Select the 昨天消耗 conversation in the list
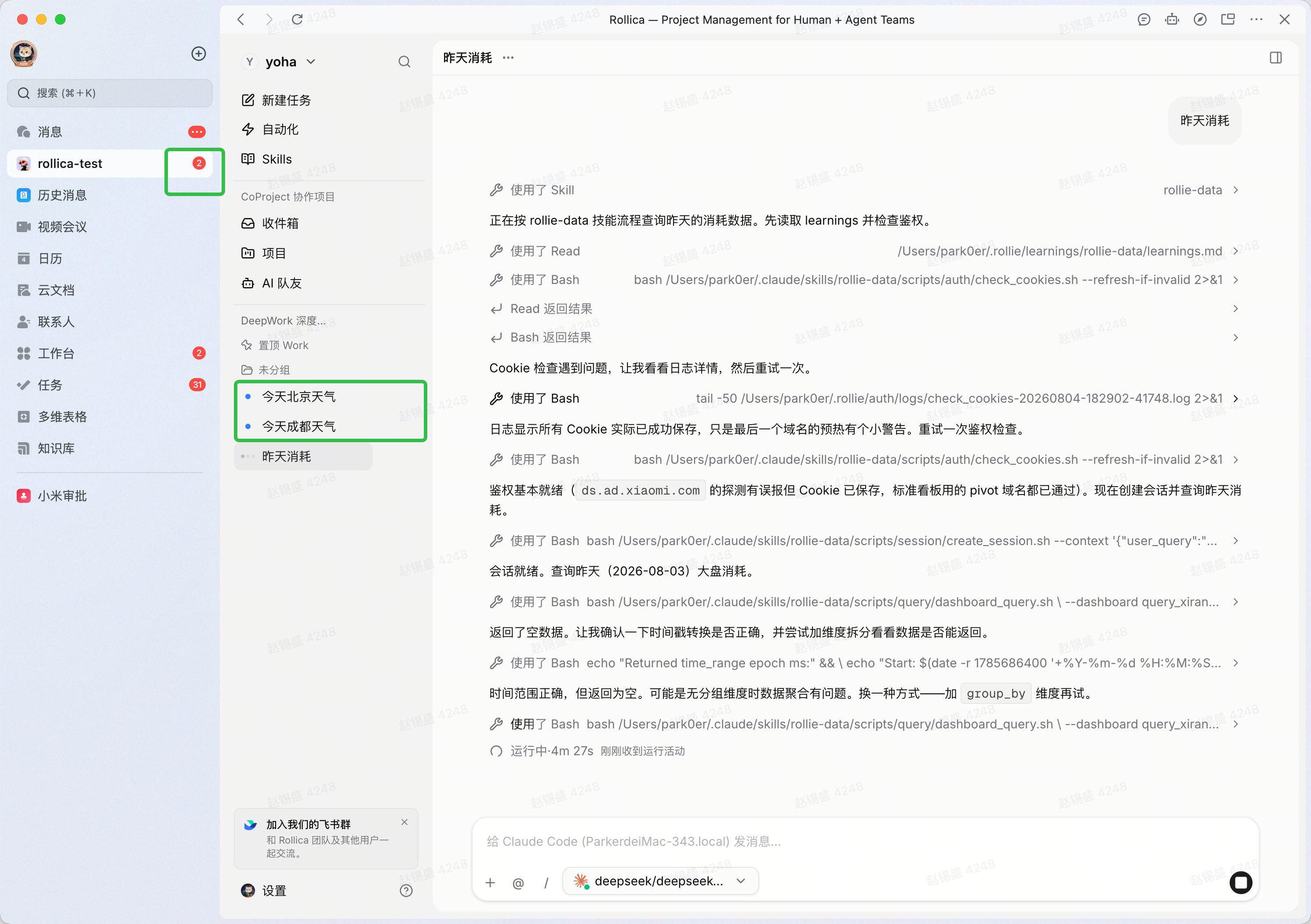 pos(303,456)
